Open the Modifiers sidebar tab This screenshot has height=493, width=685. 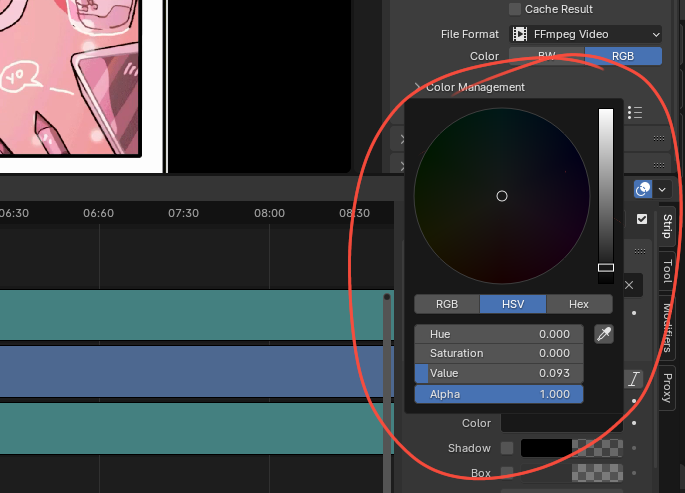(x=667, y=328)
